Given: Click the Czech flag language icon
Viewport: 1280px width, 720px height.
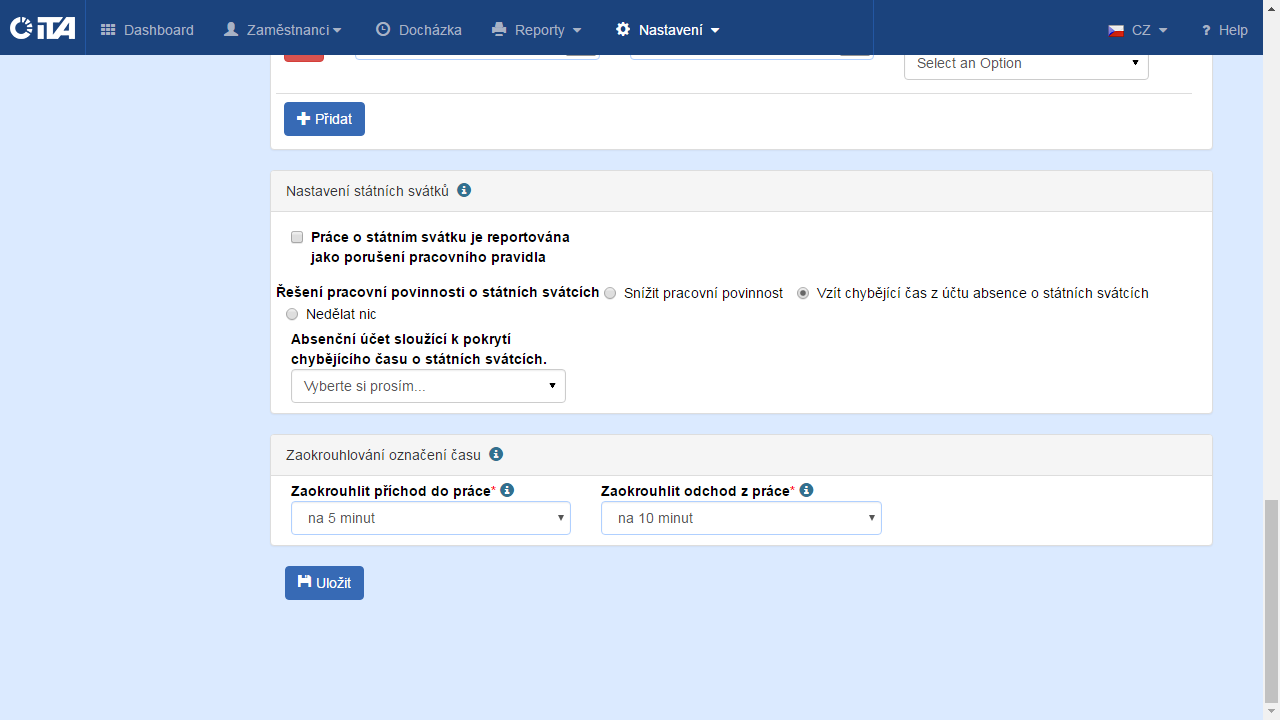Looking at the screenshot, I should [x=1116, y=30].
